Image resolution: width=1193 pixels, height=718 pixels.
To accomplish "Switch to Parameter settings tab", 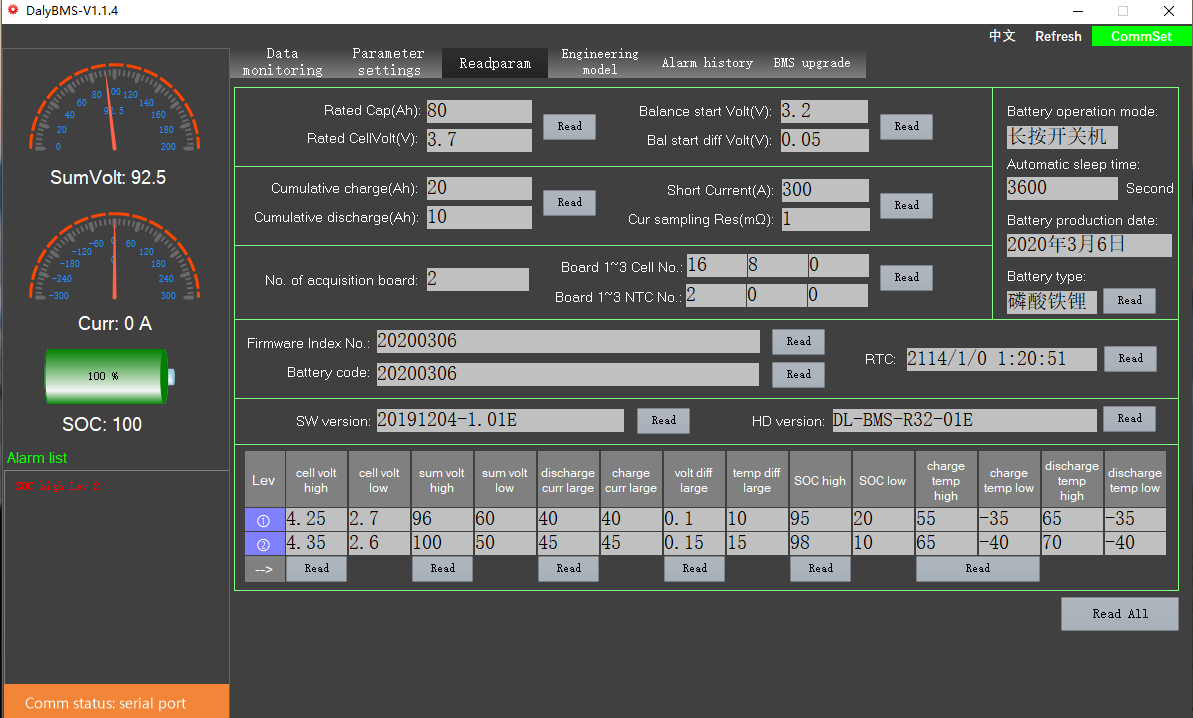I will click(388, 62).
